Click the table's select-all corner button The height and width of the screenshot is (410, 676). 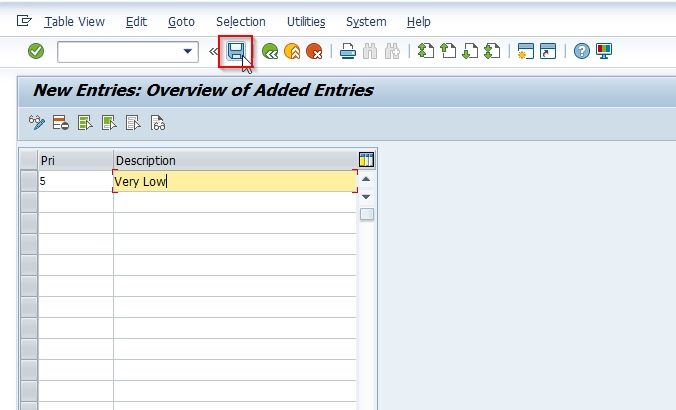pos(29,160)
